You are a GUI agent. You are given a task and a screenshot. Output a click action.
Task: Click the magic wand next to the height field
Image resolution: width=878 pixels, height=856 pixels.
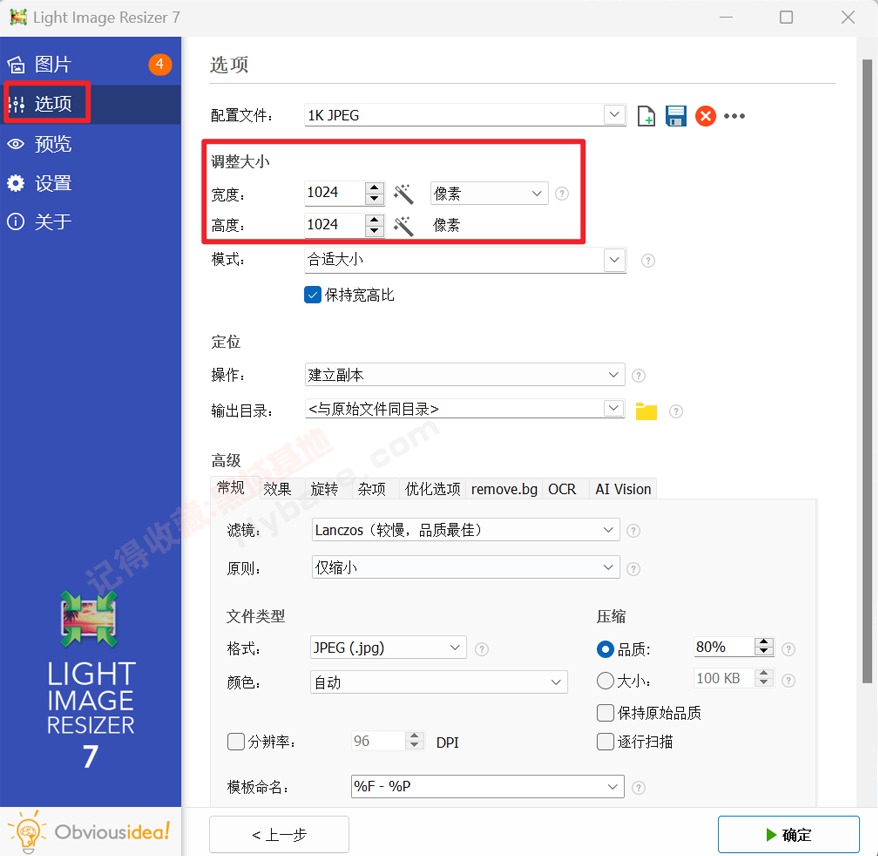(404, 225)
